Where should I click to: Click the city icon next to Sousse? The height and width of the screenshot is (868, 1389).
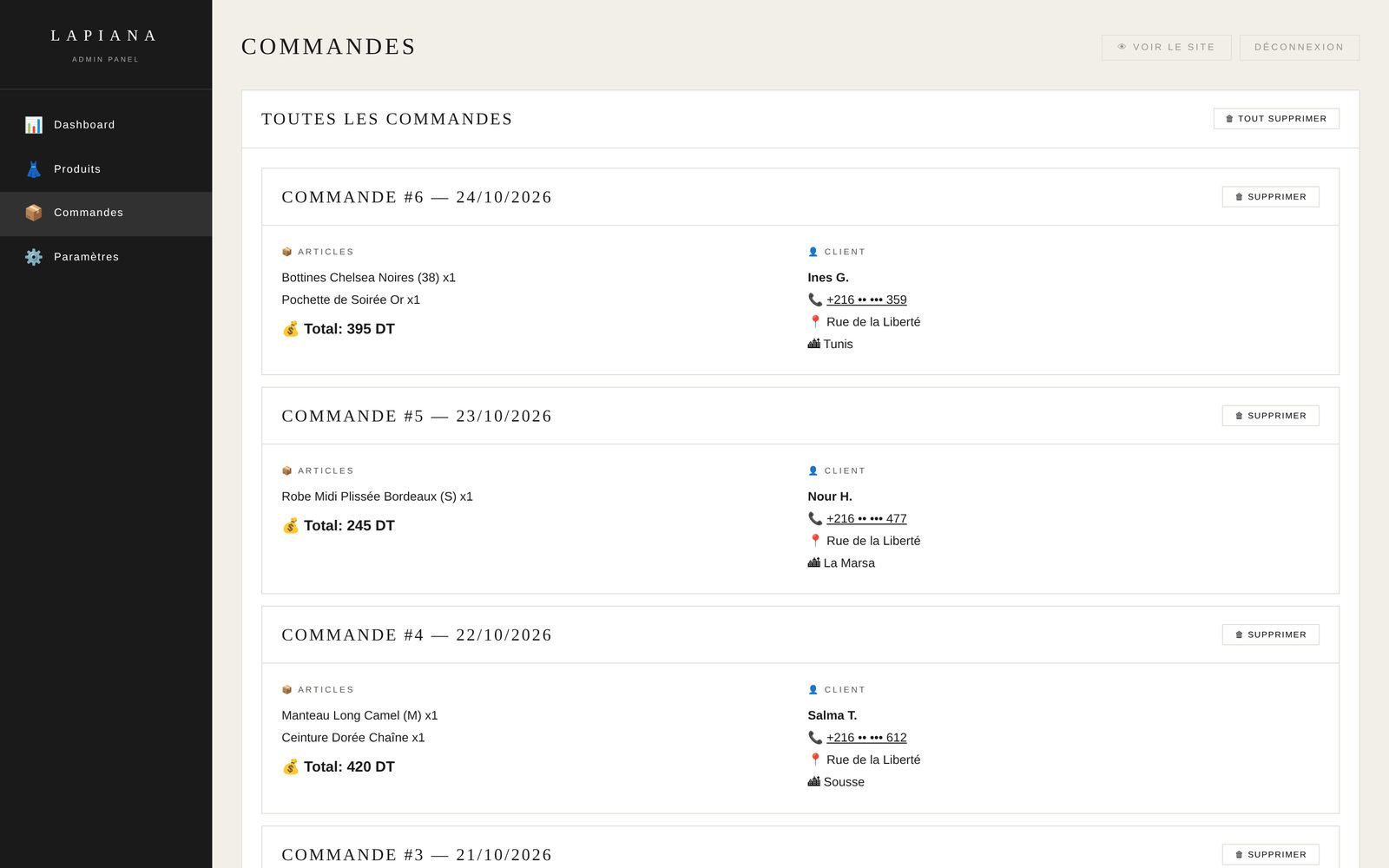[814, 781]
